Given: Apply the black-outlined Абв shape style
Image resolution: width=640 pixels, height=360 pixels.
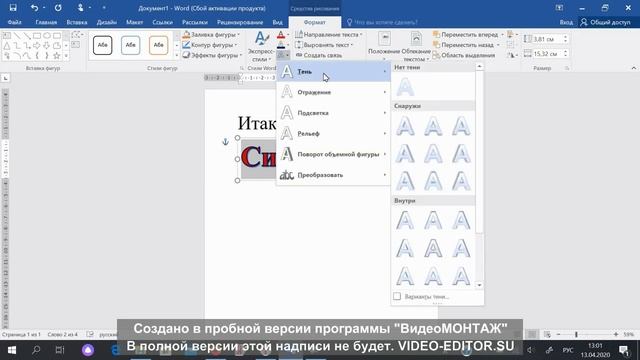Looking at the screenshot, I should pyautogui.click(x=102, y=45).
